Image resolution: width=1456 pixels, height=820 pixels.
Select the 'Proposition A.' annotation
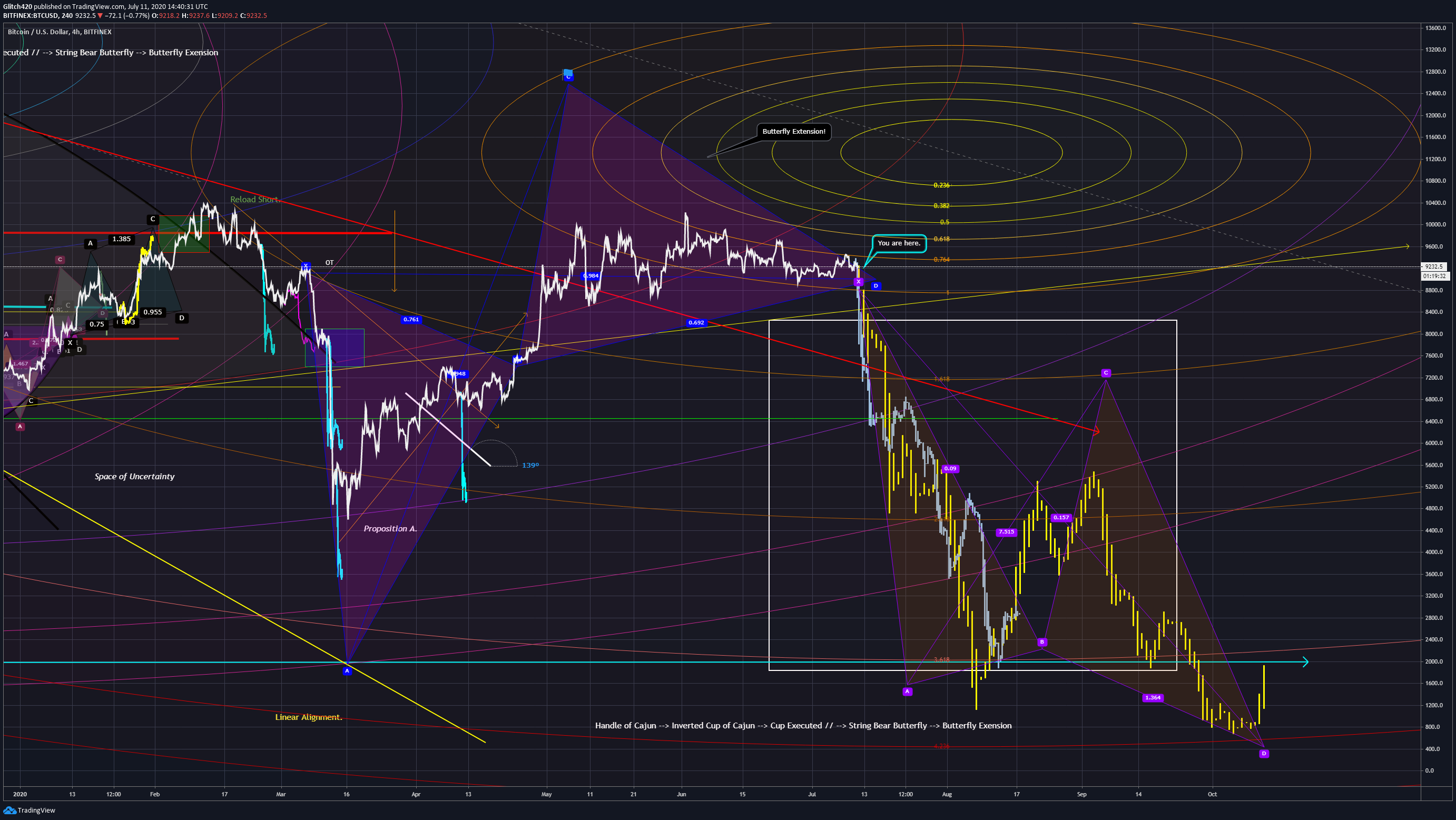tap(390, 528)
